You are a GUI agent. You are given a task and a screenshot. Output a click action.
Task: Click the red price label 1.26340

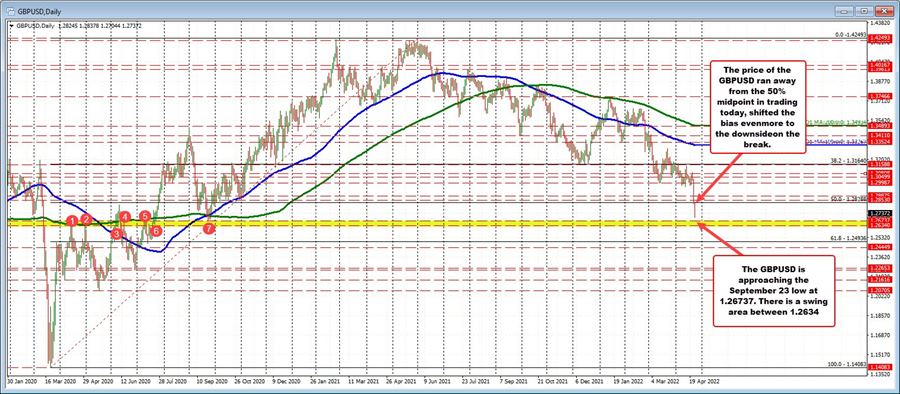(879, 225)
